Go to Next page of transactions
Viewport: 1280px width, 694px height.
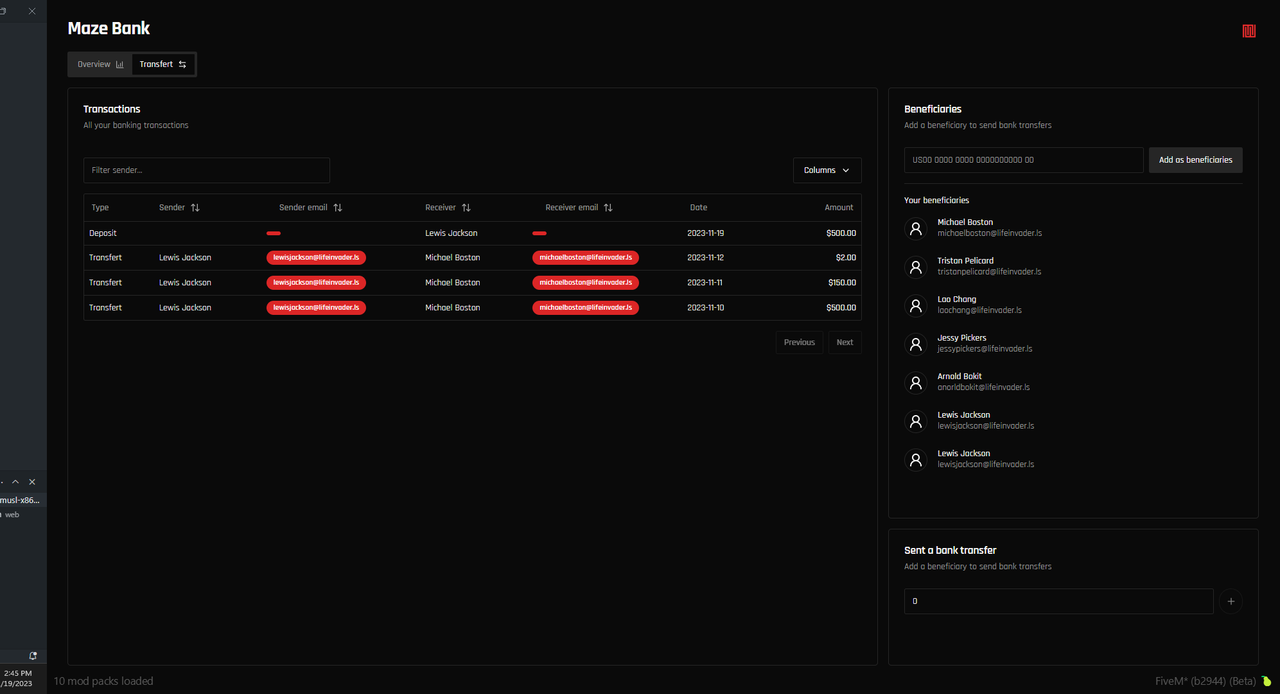(x=845, y=342)
